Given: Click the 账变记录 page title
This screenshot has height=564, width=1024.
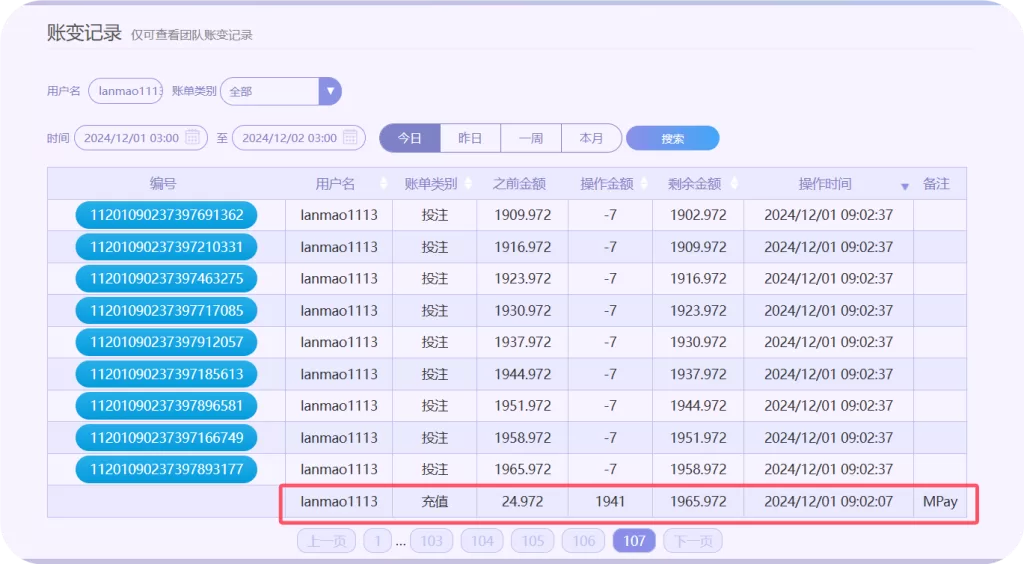Looking at the screenshot, I should (x=84, y=33).
